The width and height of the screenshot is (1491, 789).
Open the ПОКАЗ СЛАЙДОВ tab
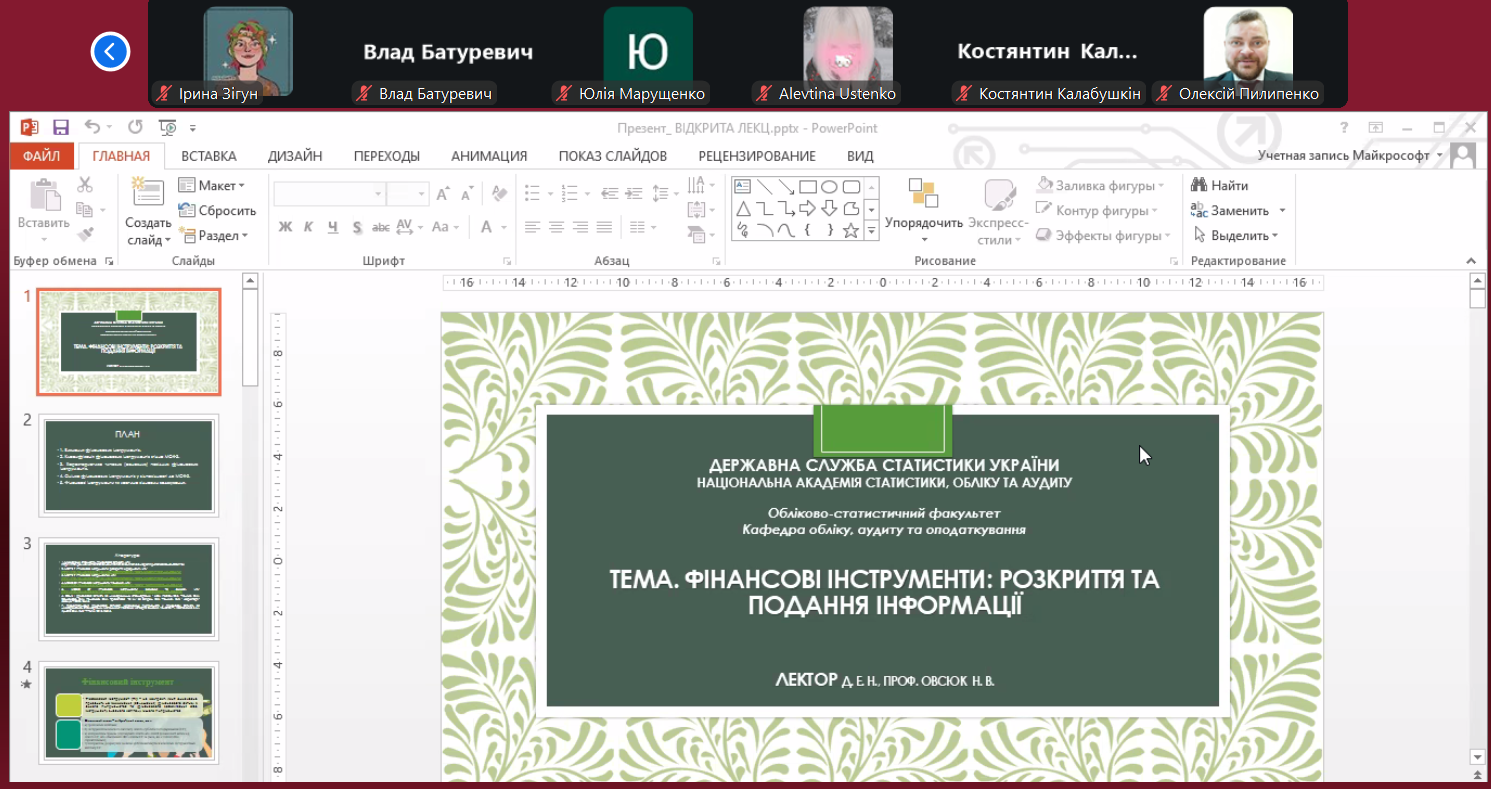point(612,156)
